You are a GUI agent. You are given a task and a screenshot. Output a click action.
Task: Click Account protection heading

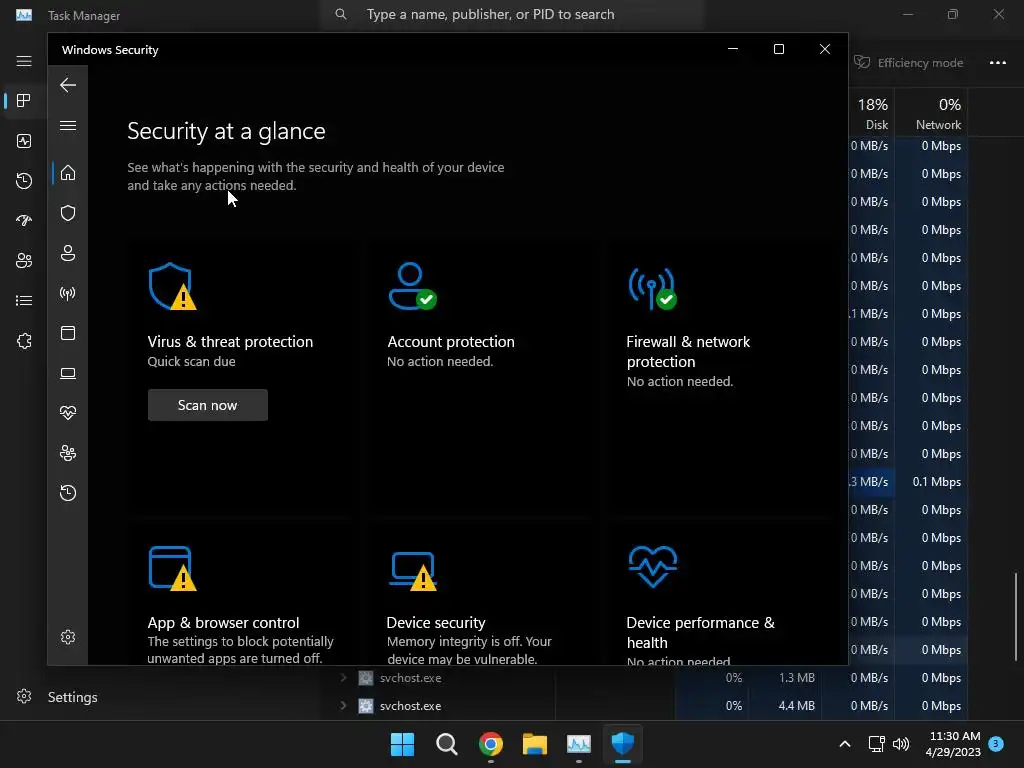[x=451, y=342]
